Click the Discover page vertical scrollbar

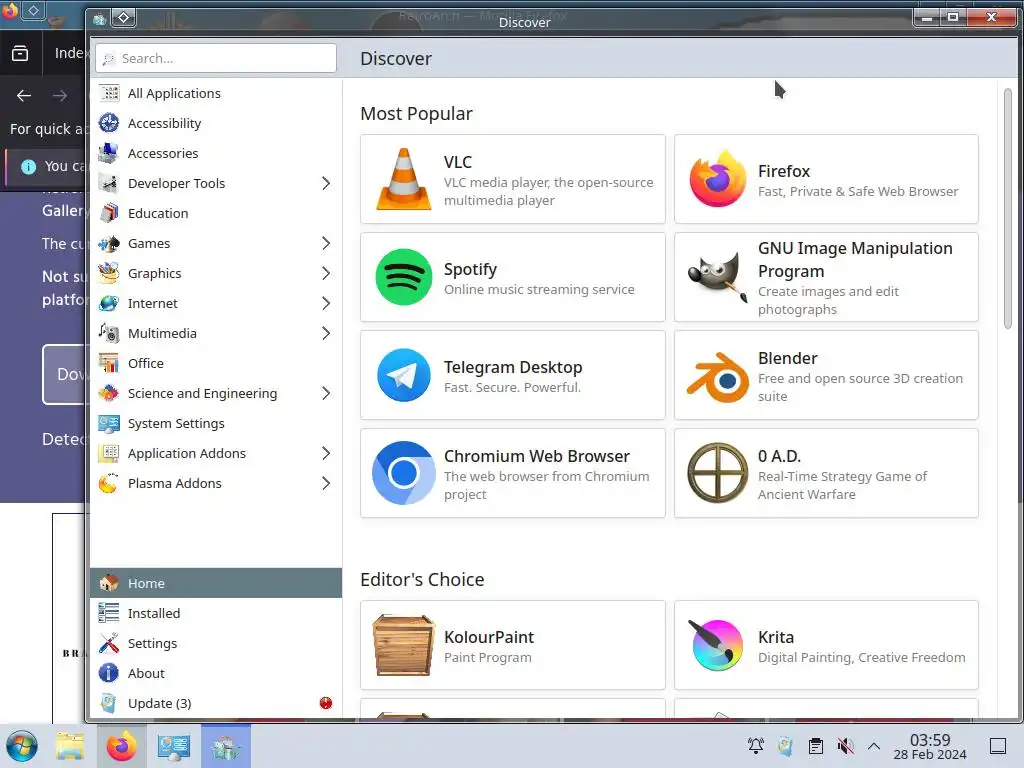point(1008,209)
